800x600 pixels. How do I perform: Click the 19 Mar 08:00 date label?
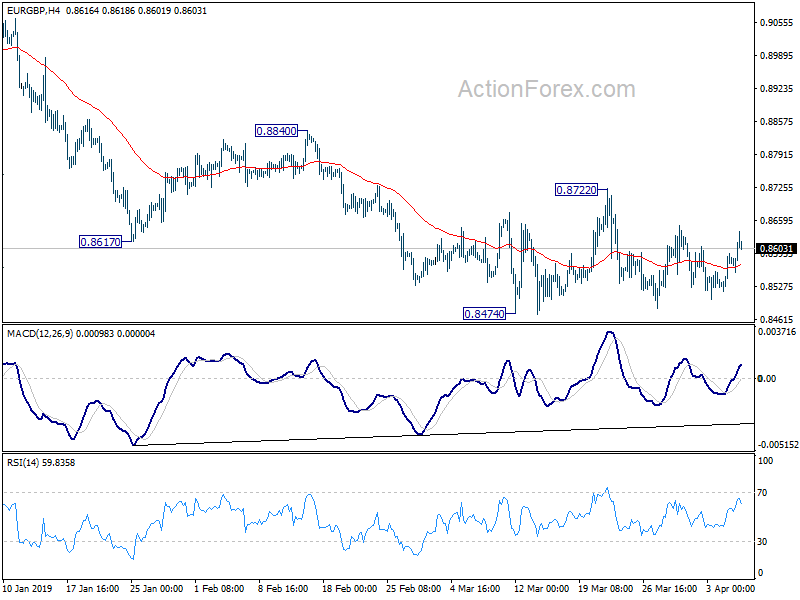click(606, 589)
